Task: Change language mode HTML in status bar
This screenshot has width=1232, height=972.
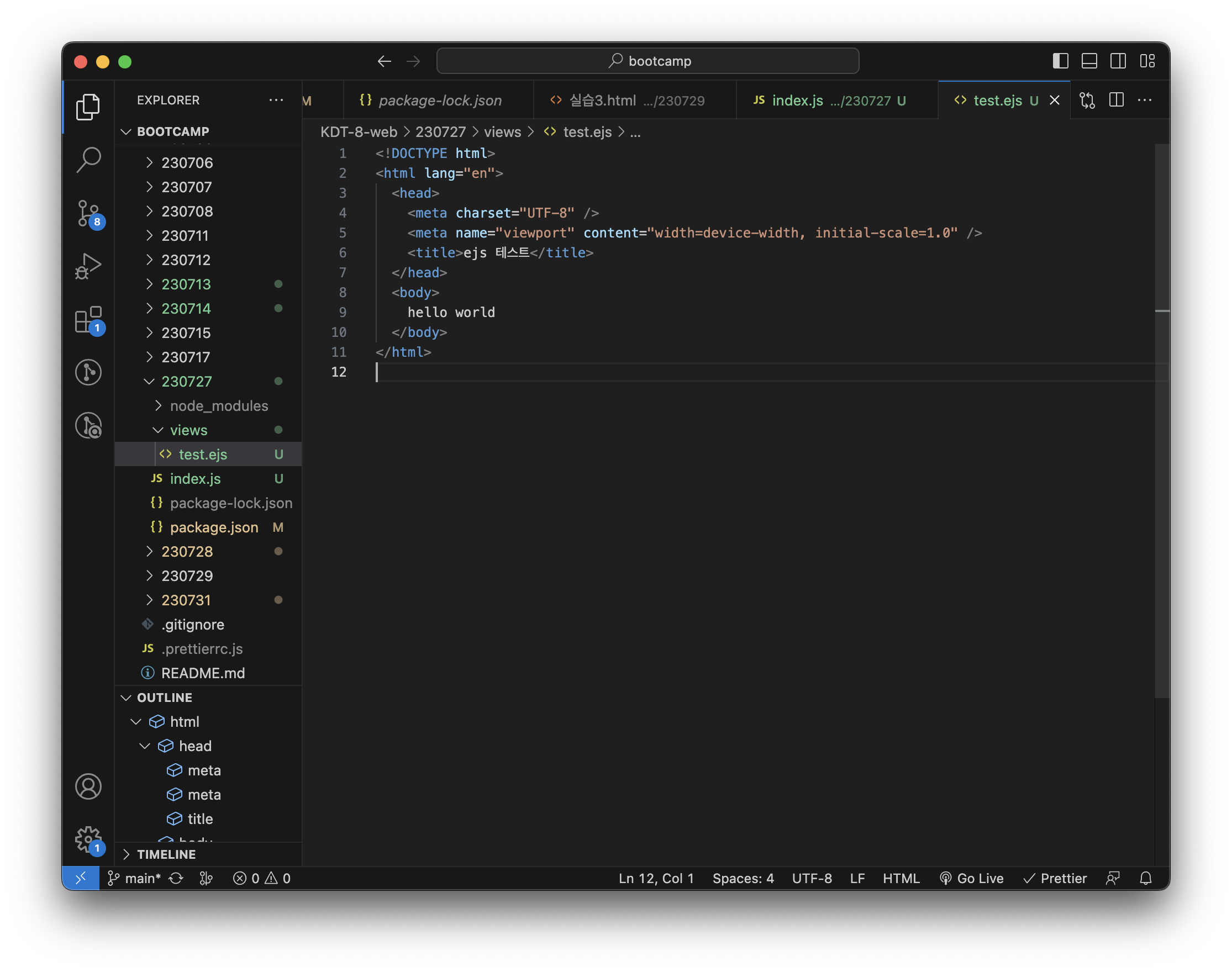Action: (x=901, y=878)
